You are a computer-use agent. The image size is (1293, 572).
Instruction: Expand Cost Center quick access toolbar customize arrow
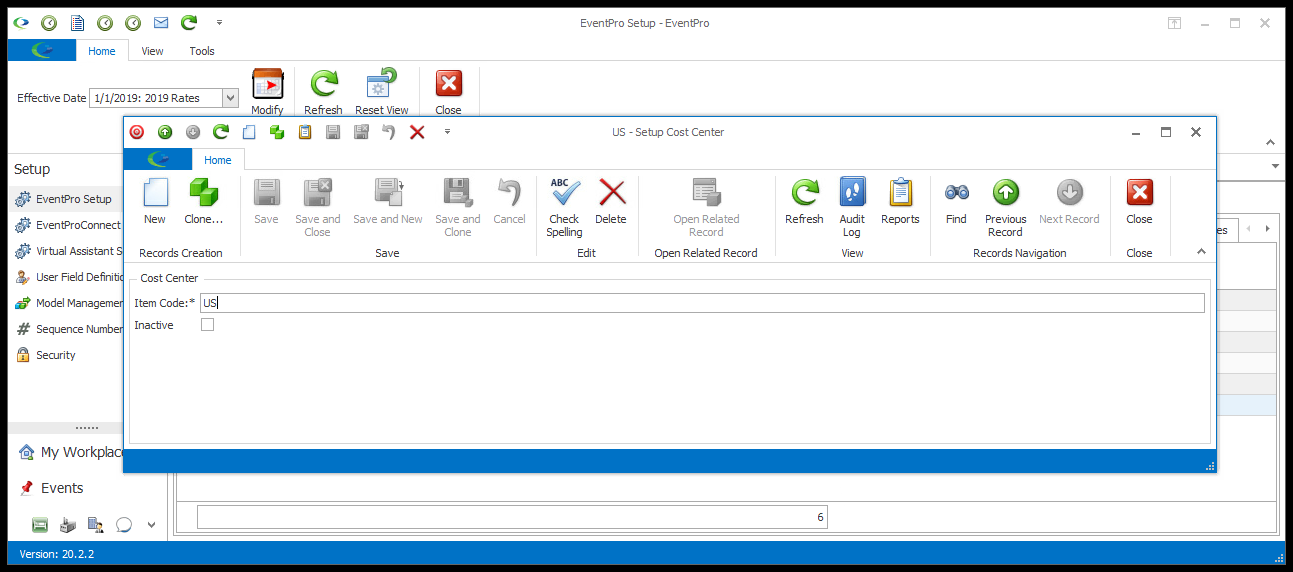(447, 132)
